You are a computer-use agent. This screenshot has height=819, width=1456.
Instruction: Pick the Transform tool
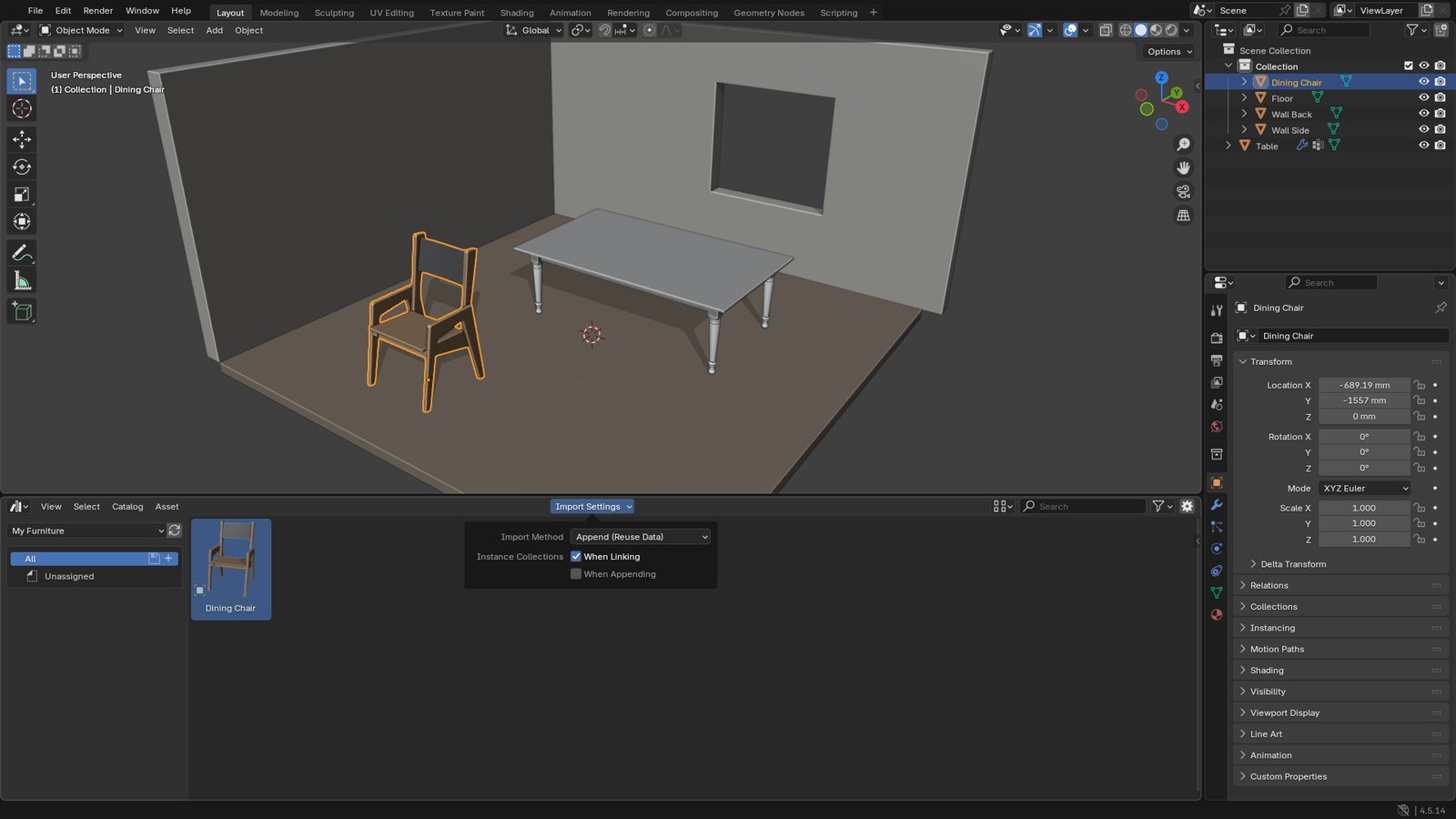22,221
